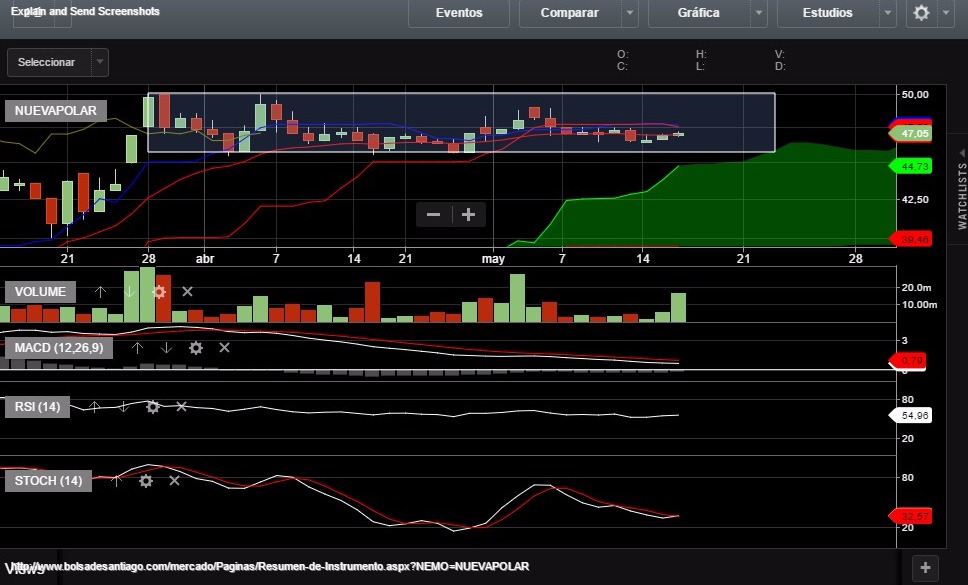The height and width of the screenshot is (585, 968).
Task: Move MACD panel down
Action: coord(166,348)
